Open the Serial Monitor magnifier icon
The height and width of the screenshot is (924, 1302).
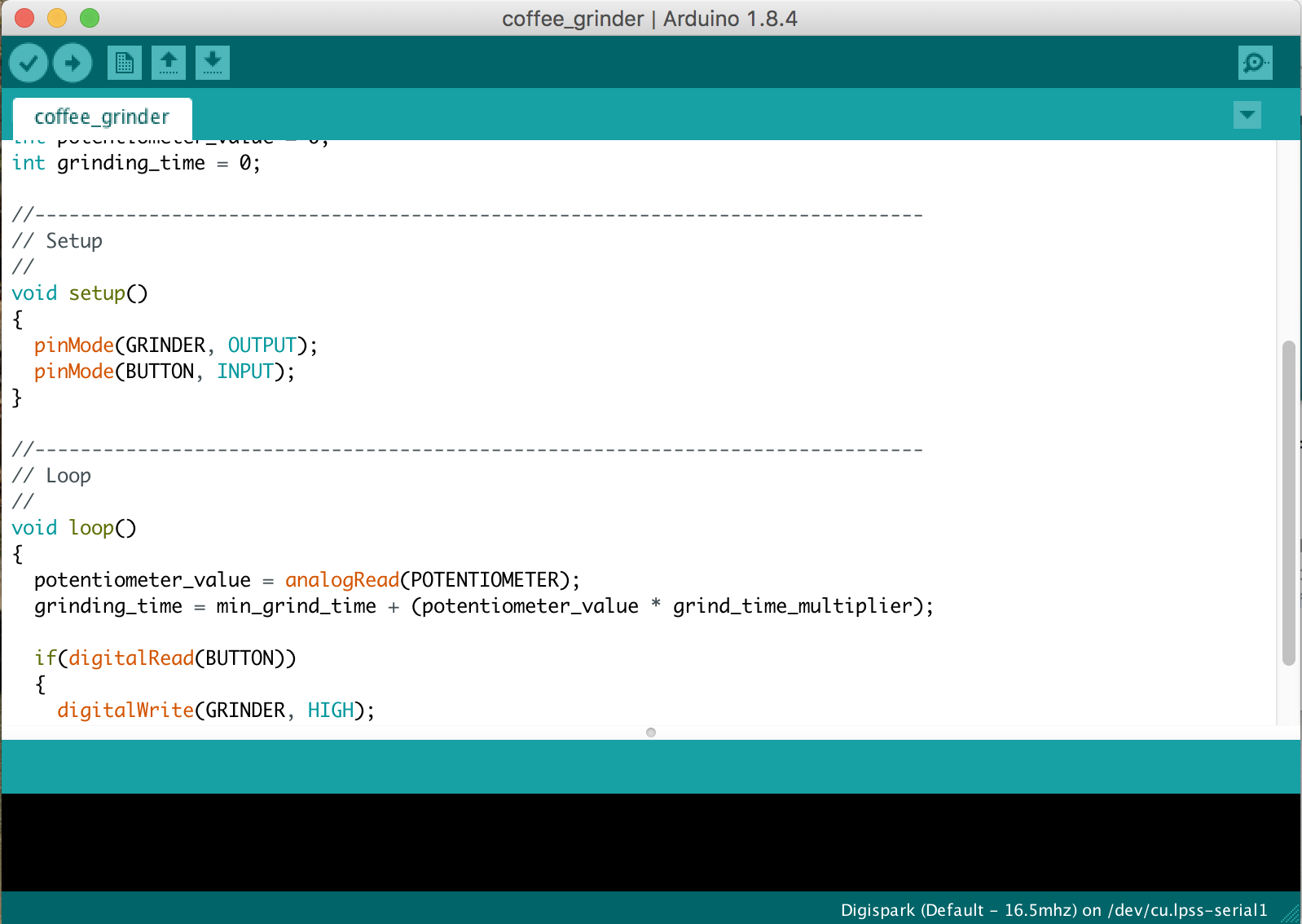tap(1256, 63)
